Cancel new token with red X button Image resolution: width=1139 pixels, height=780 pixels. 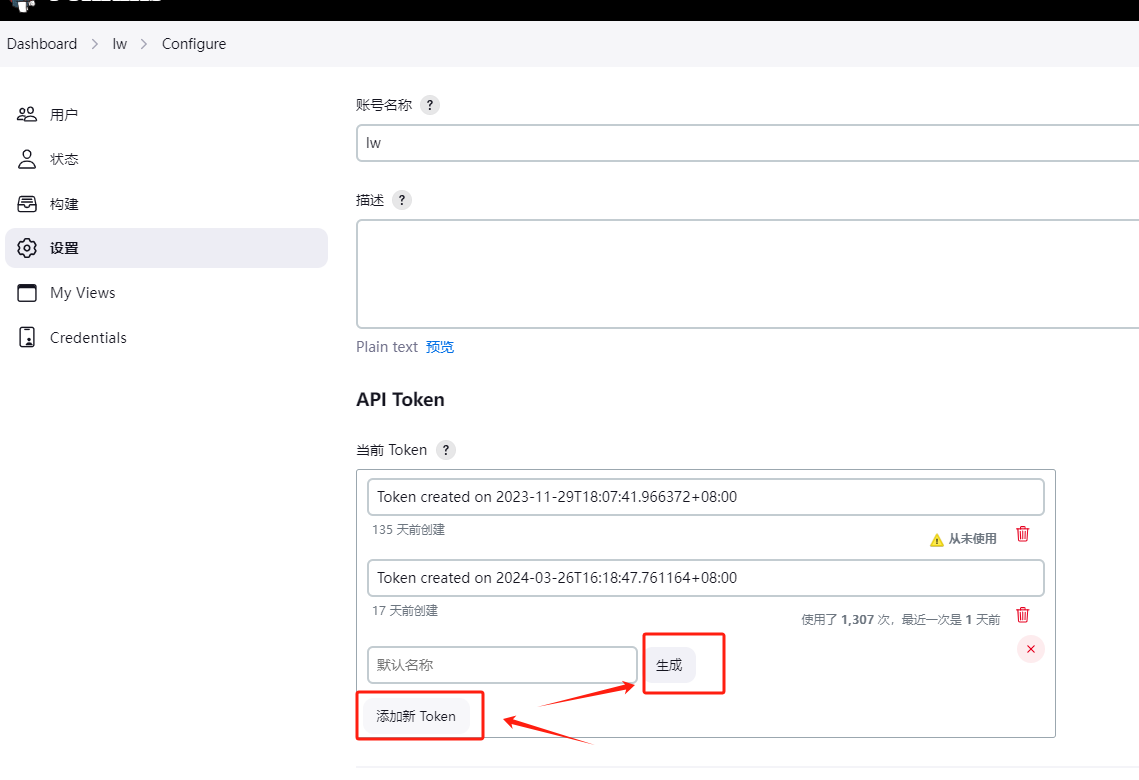pyautogui.click(x=1030, y=649)
